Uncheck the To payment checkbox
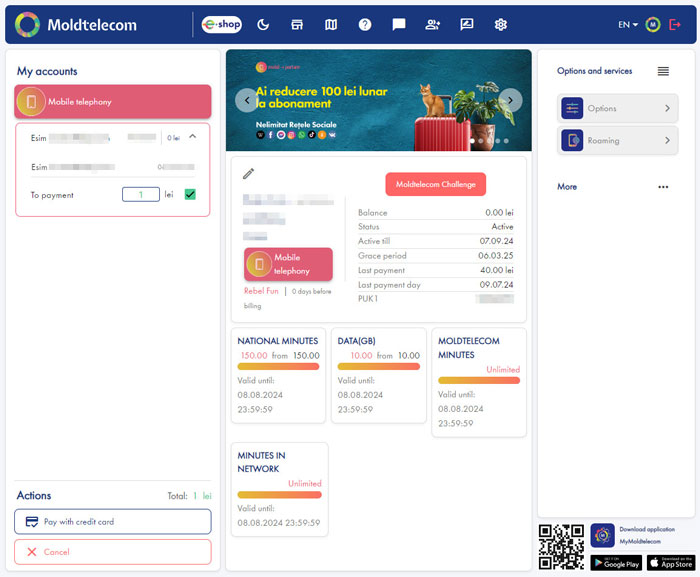Viewport: 700px width, 577px height. 190,195
